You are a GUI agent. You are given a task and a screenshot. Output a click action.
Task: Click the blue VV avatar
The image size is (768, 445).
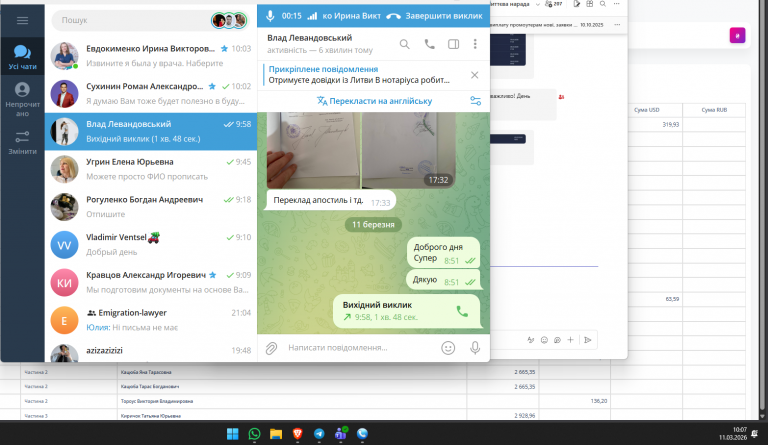click(x=64, y=245)
